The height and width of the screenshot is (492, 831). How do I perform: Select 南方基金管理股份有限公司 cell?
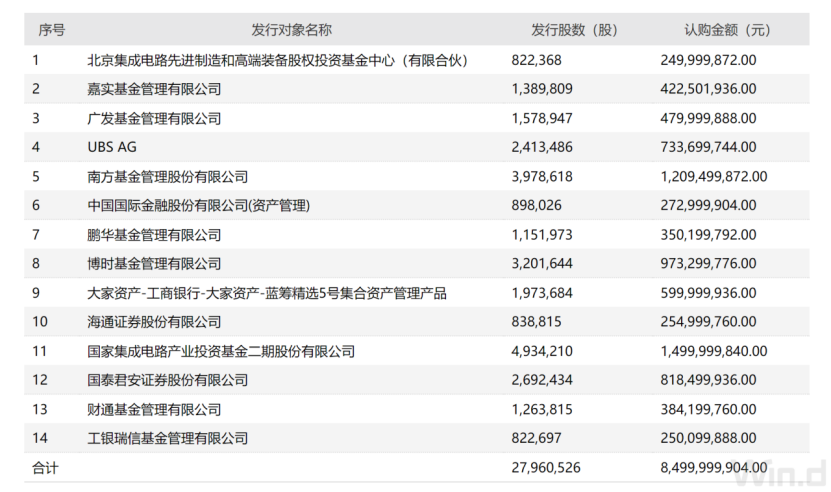(x=167, y=176)
